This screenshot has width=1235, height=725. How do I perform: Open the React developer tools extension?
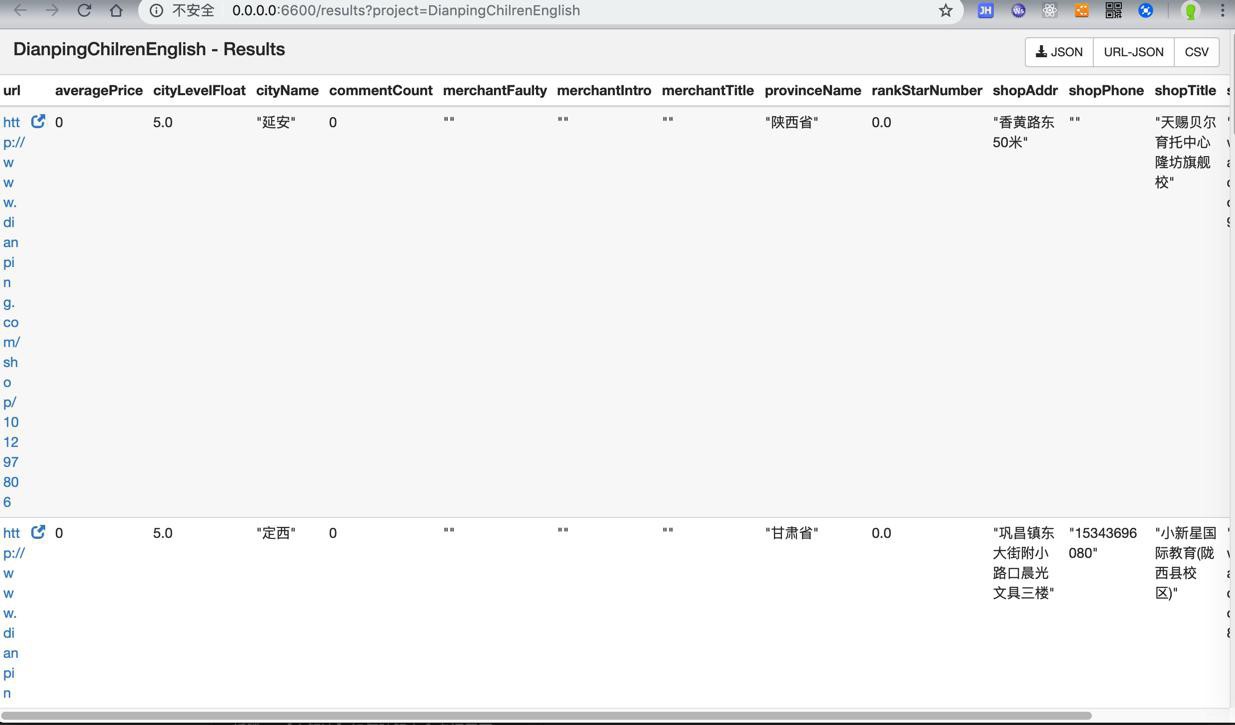point(1050,10)
